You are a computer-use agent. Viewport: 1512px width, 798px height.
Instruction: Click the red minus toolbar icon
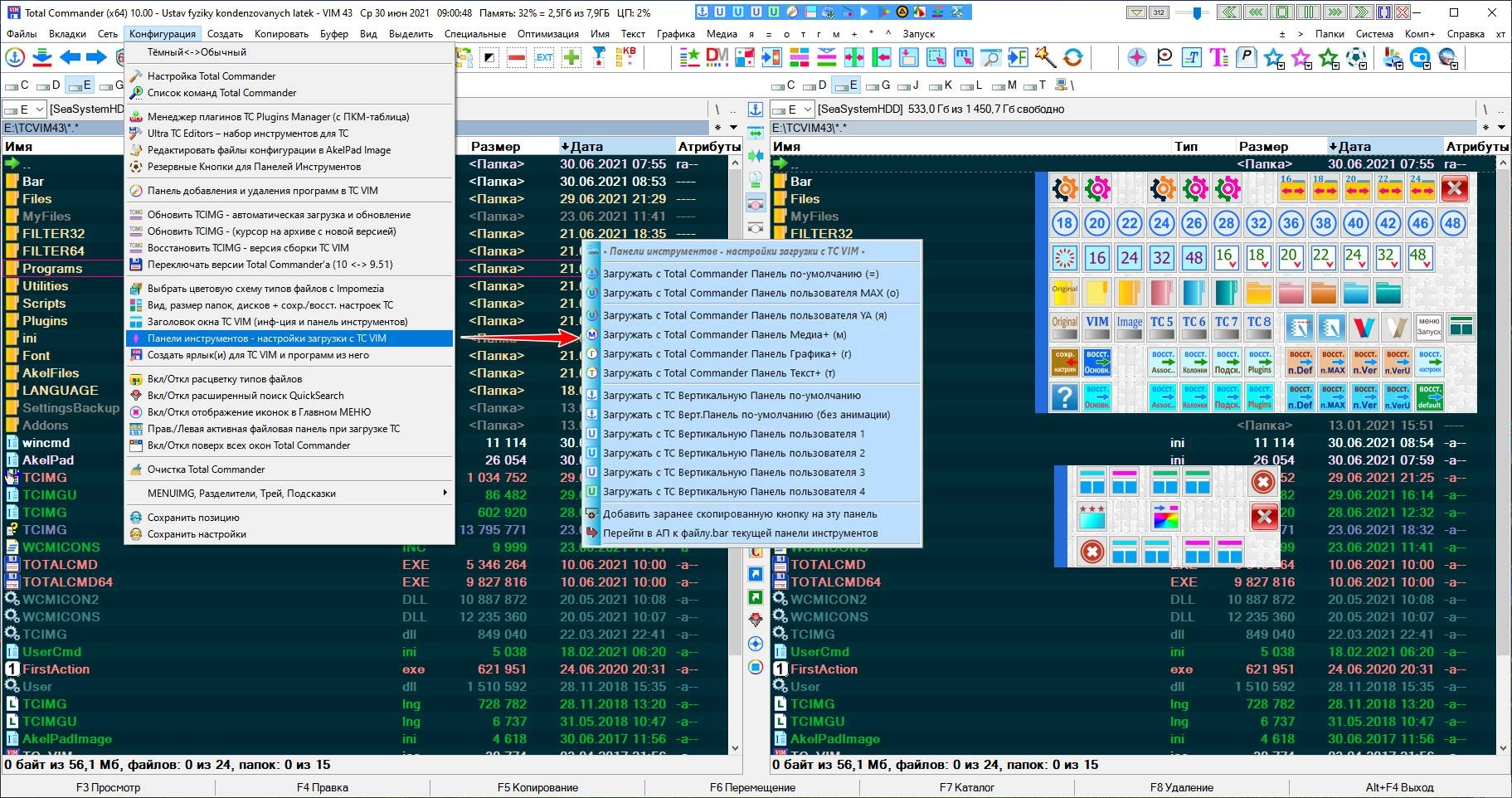pos(517,57)
